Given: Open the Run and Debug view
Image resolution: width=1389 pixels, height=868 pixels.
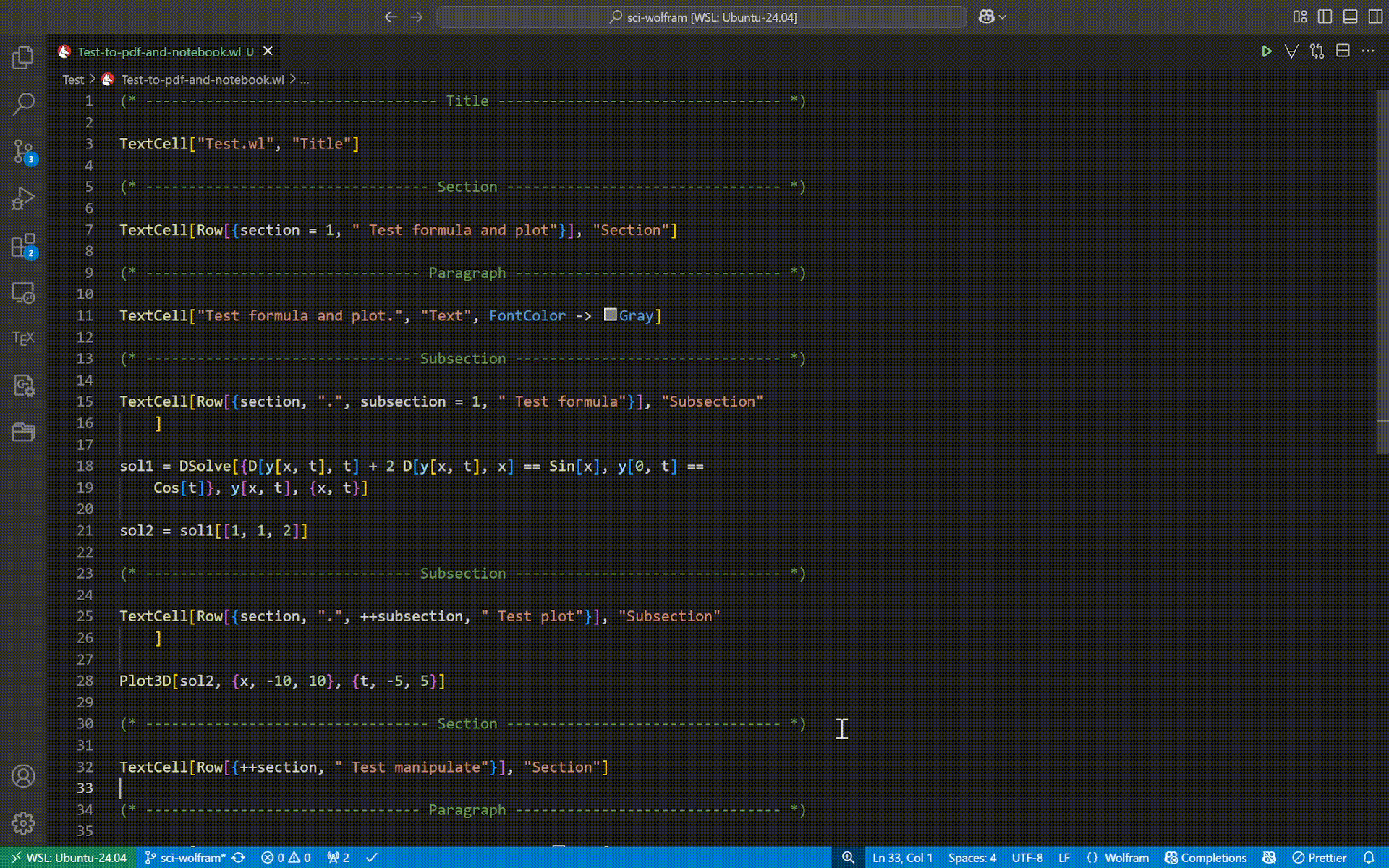Looking at the screenshot, I should (23, 198).
